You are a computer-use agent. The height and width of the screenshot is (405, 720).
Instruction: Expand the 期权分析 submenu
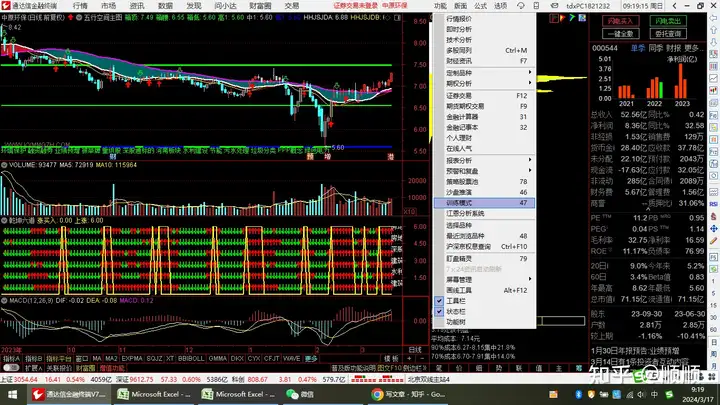click(484, 83)
